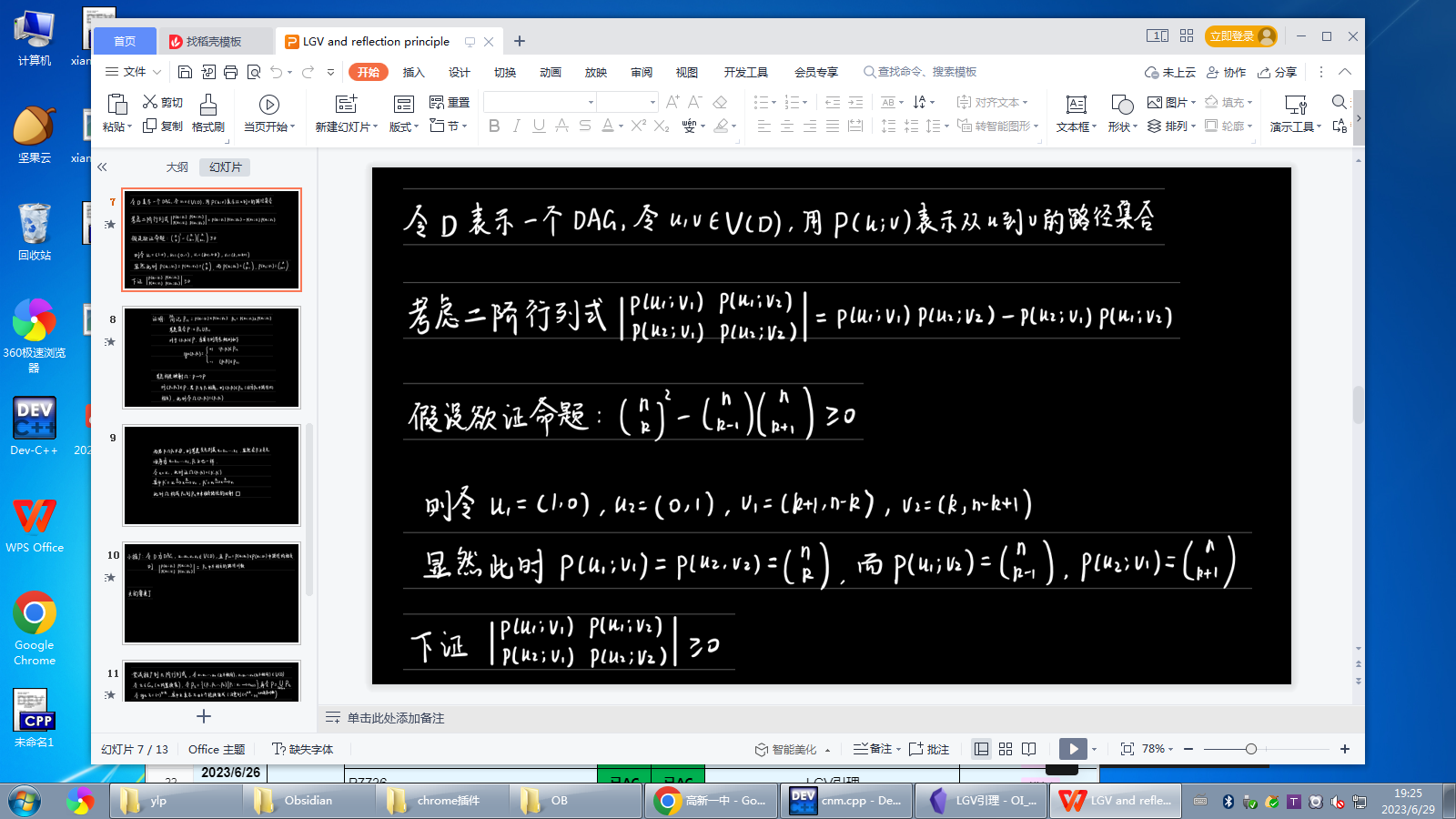Toggle Bold formatting
This screenshot has width=1456, height=819.
[494, 126]
